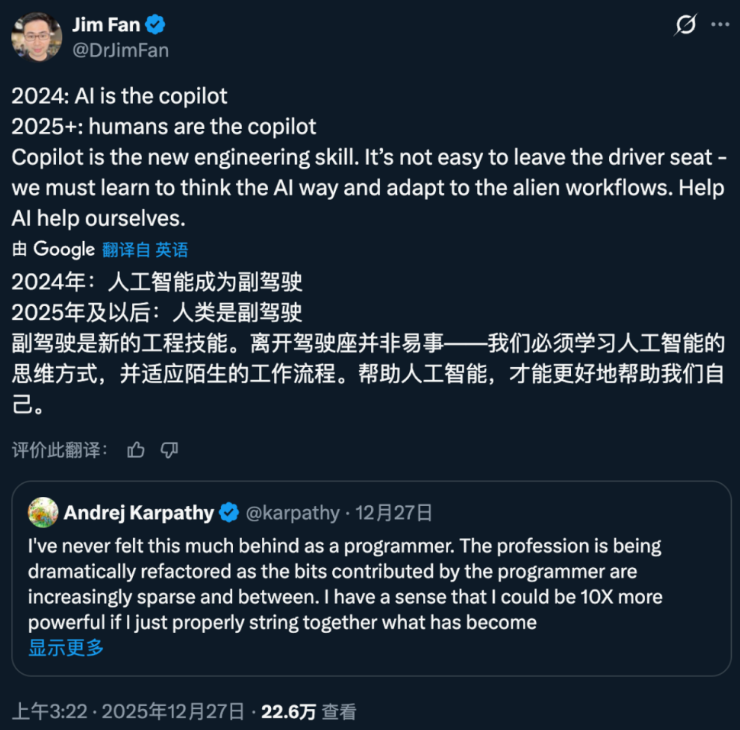This screenshot has width=740, height=730.
Task: Click the @DrJimFan handle
Action: [120, 49]
